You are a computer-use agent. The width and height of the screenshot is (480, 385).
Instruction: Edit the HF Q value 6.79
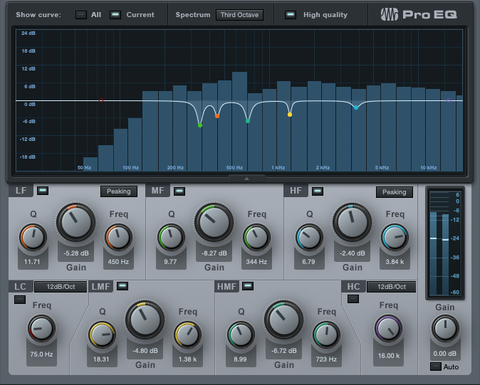point(308,262)
